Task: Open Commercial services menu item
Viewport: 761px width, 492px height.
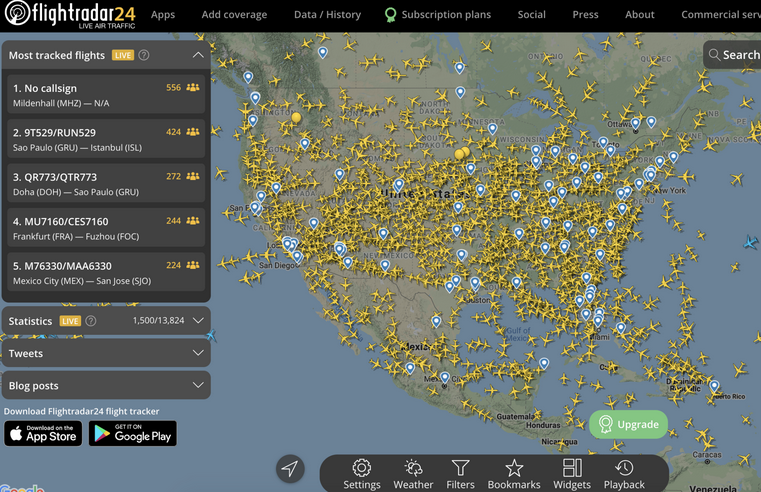Action: [x=721, y=15]
